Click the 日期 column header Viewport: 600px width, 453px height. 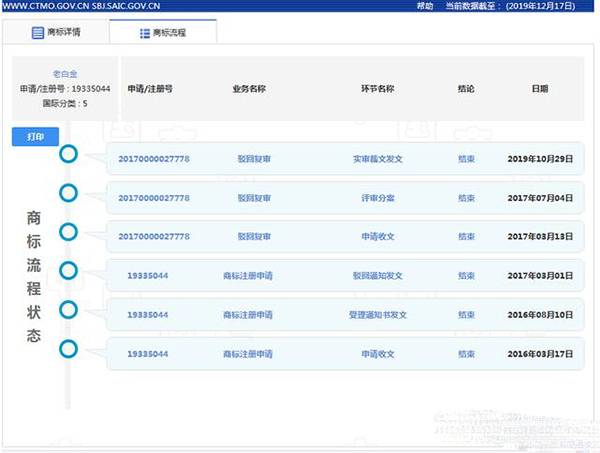pyautogui.click(x=539, y=89)
